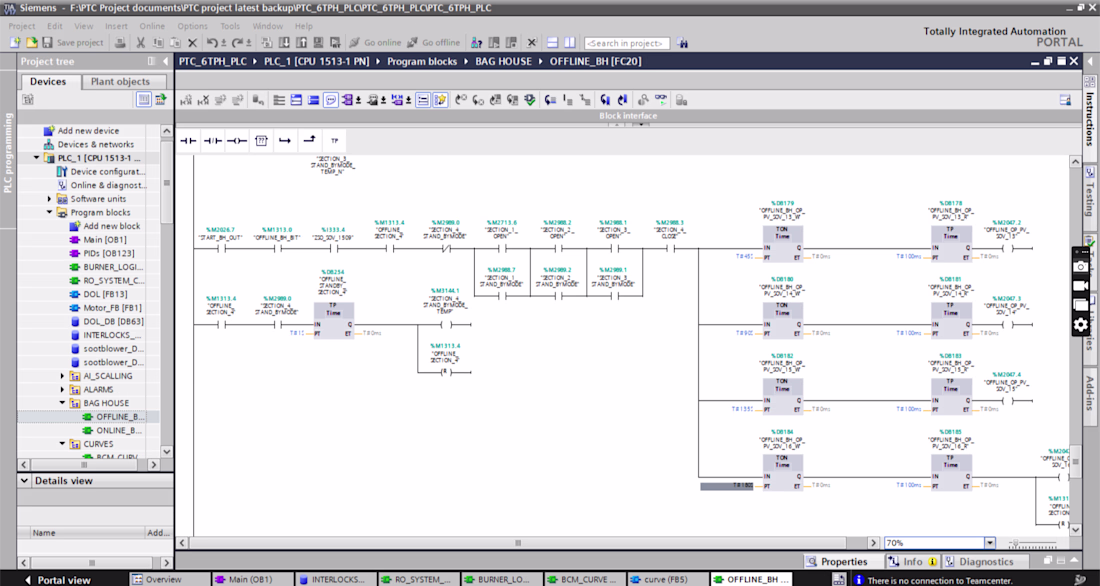Screen dimensions: 1100x586
Task: Click the Save project toolbar button
Action: click(73, 43)
